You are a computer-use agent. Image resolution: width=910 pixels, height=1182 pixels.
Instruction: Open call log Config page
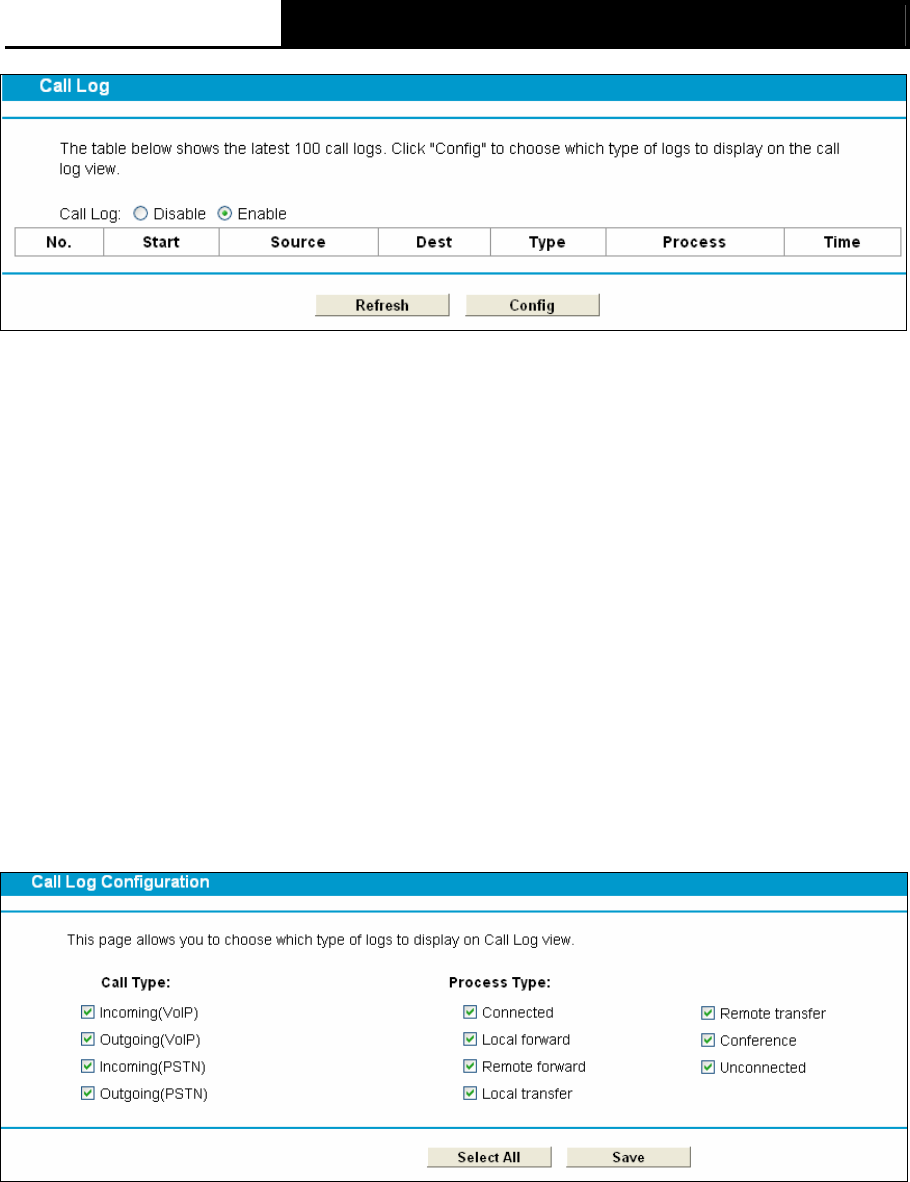pos(532,305)
